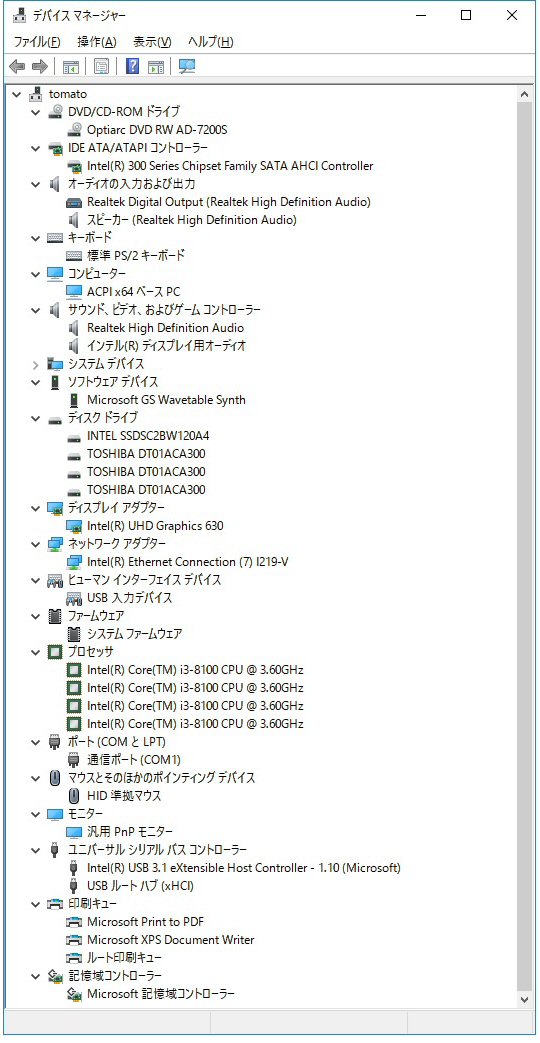Screen dimensions: 540x1043
Task: Click the blue Help question mark icon
Action: pyautogui.click(x=132, y=67)
